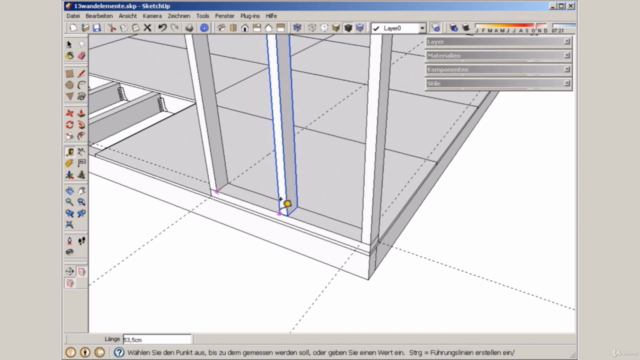This screenshot has height=360, width=640.
Task: Click the Print button
Action: point(189,28)
